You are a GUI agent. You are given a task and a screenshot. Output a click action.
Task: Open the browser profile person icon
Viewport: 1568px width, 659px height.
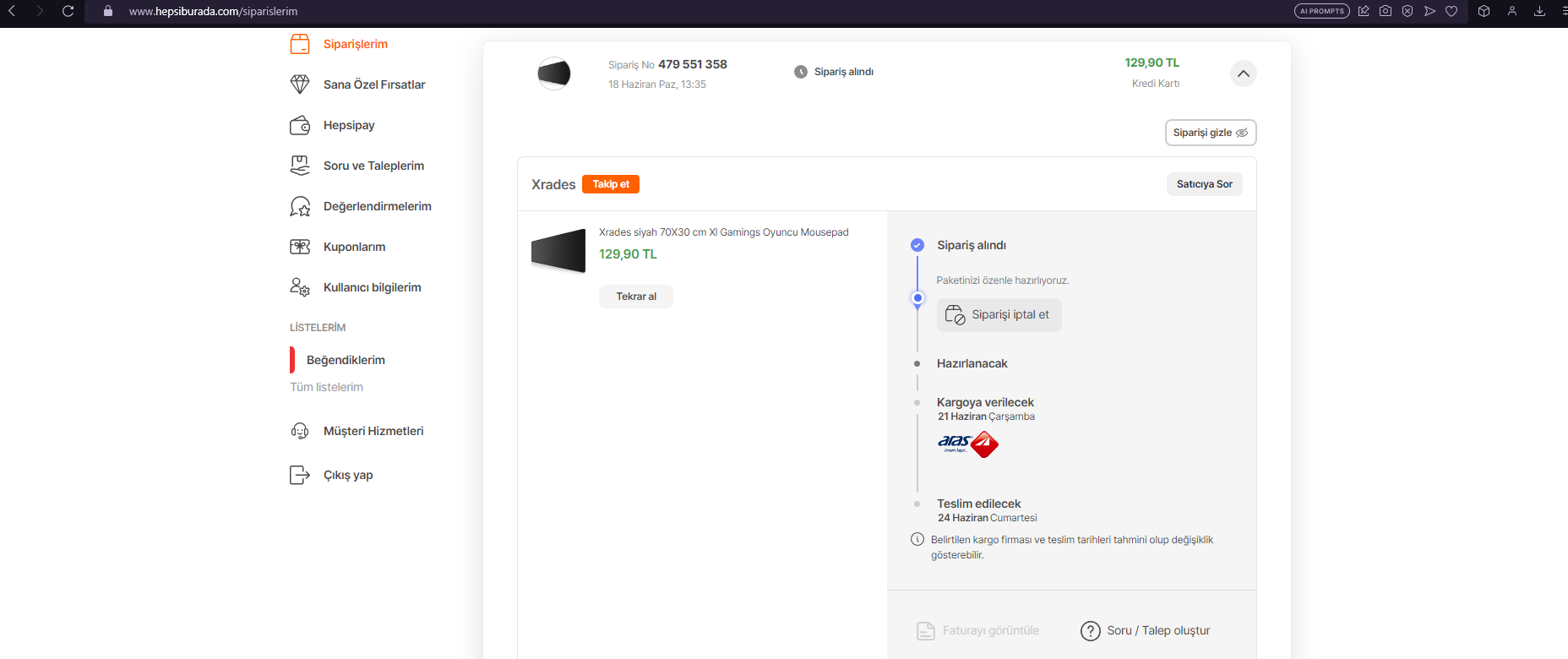[1512, 11]
